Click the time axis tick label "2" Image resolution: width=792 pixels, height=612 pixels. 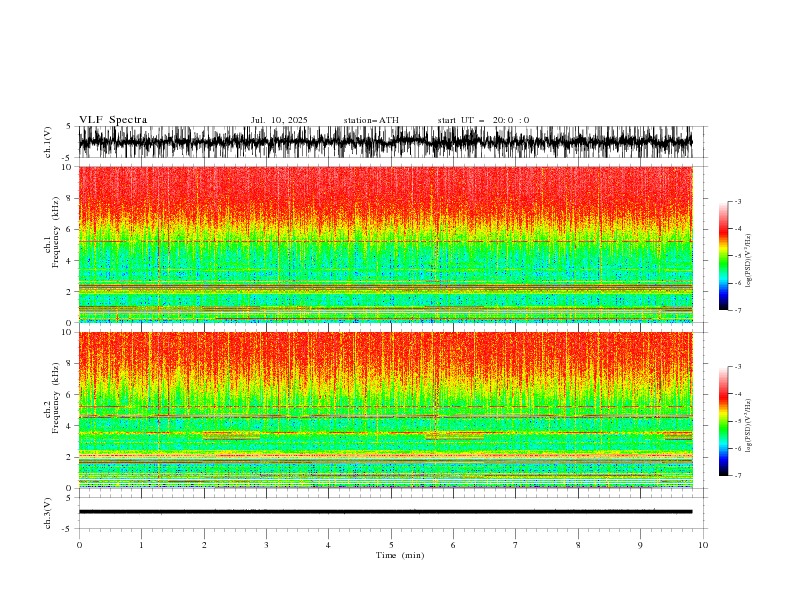coord(204,545)
